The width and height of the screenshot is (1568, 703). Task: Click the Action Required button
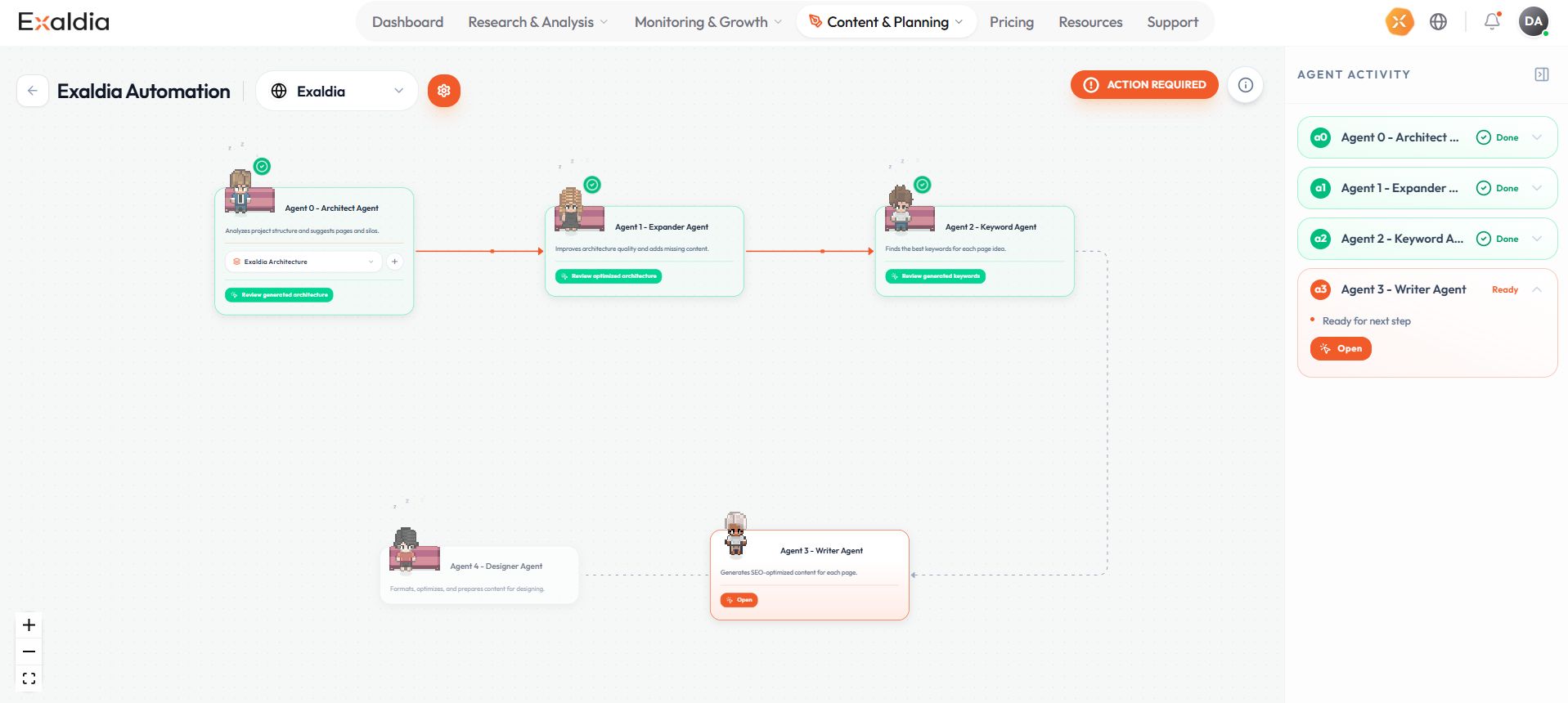click(1144, 84)
